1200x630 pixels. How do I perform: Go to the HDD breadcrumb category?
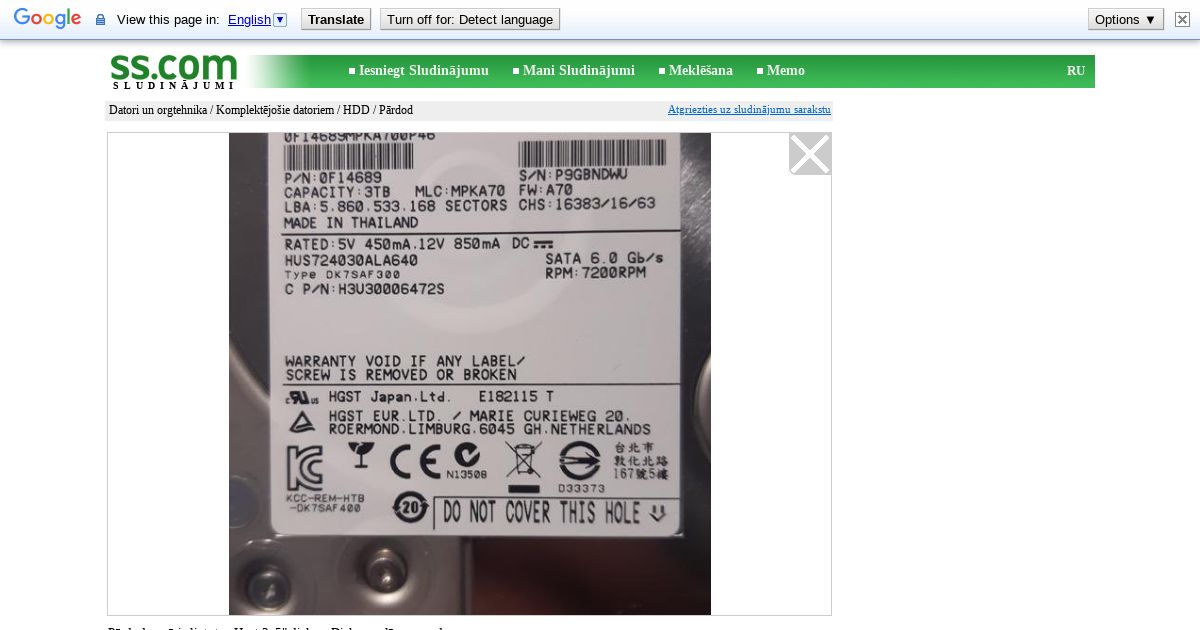356,110
